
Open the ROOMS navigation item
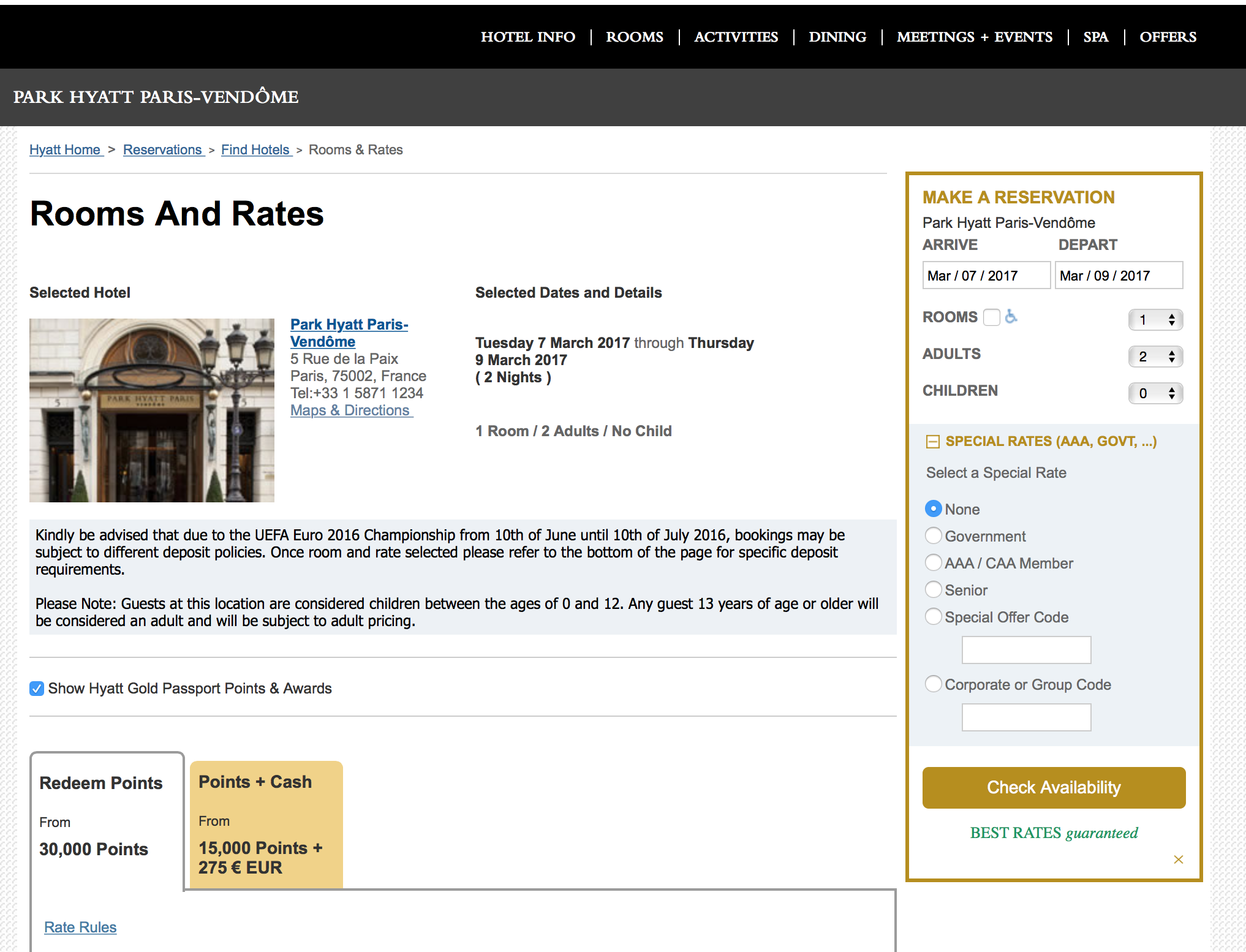pyautogui.click(x=634, y=37)
